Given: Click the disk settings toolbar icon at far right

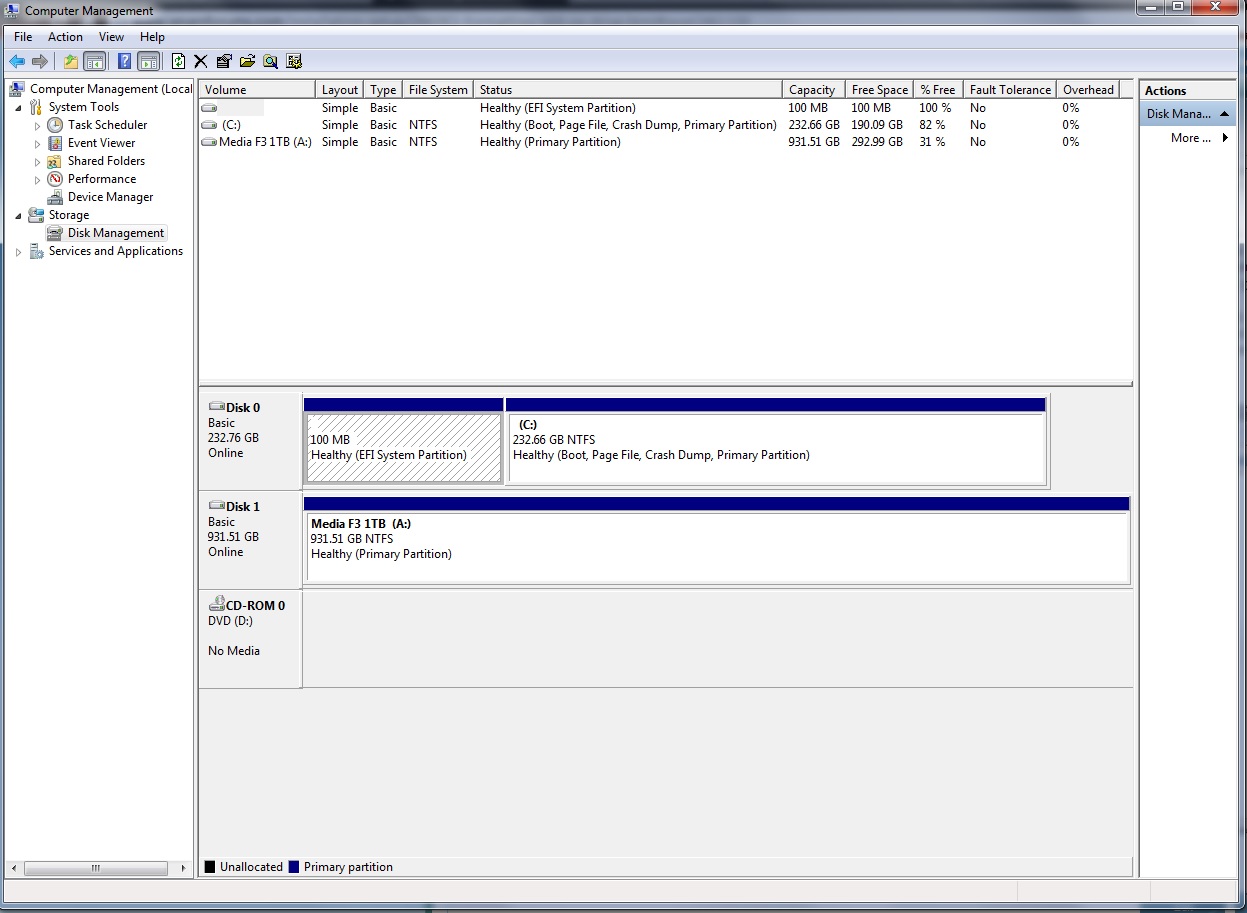Looking at the screenshot, I should [x=294, y=61].
